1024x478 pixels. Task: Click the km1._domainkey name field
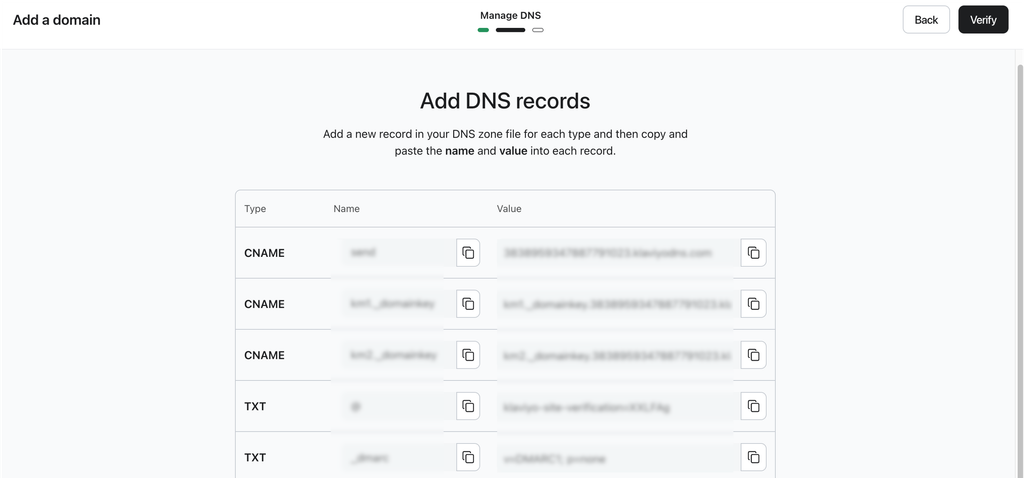pyautogui.click(x=398, y=304)
